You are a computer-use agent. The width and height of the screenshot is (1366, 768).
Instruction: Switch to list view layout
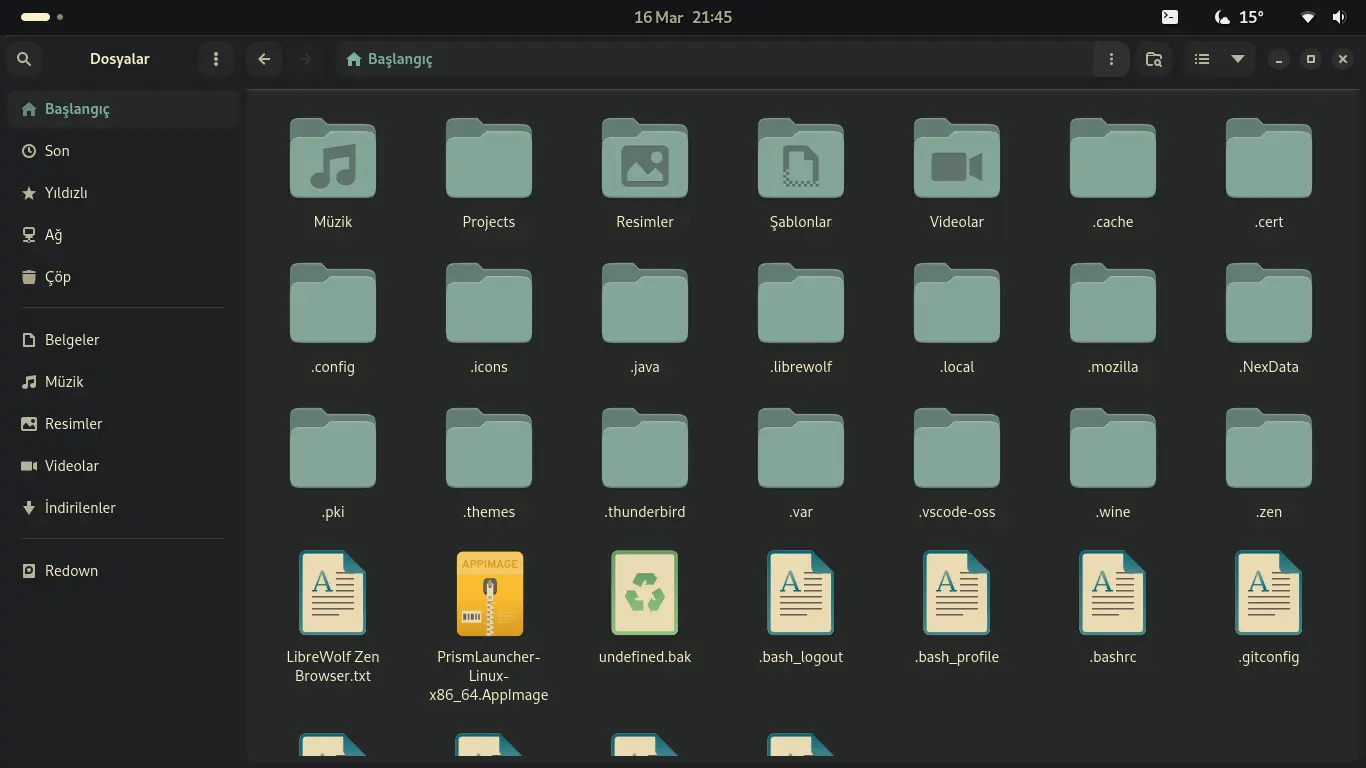[x=1202, y=59]
